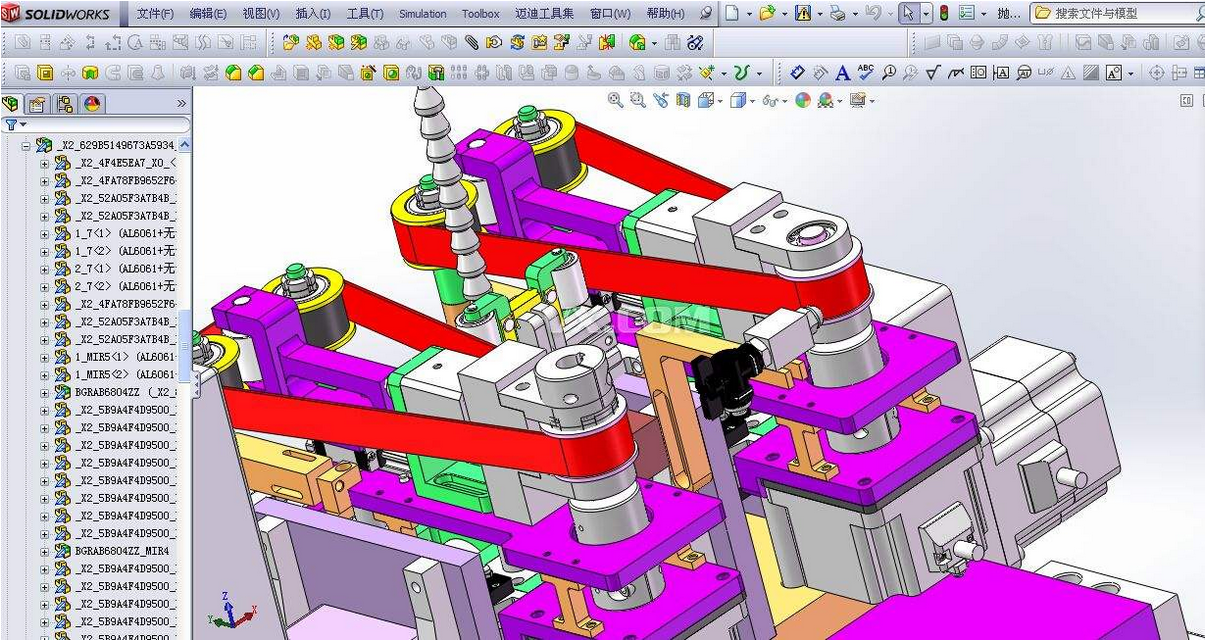Collapse the root assembly _X2_629B5149673A5934 node
The width and height of the screenshot is (1205, 640).
(26, 145)
